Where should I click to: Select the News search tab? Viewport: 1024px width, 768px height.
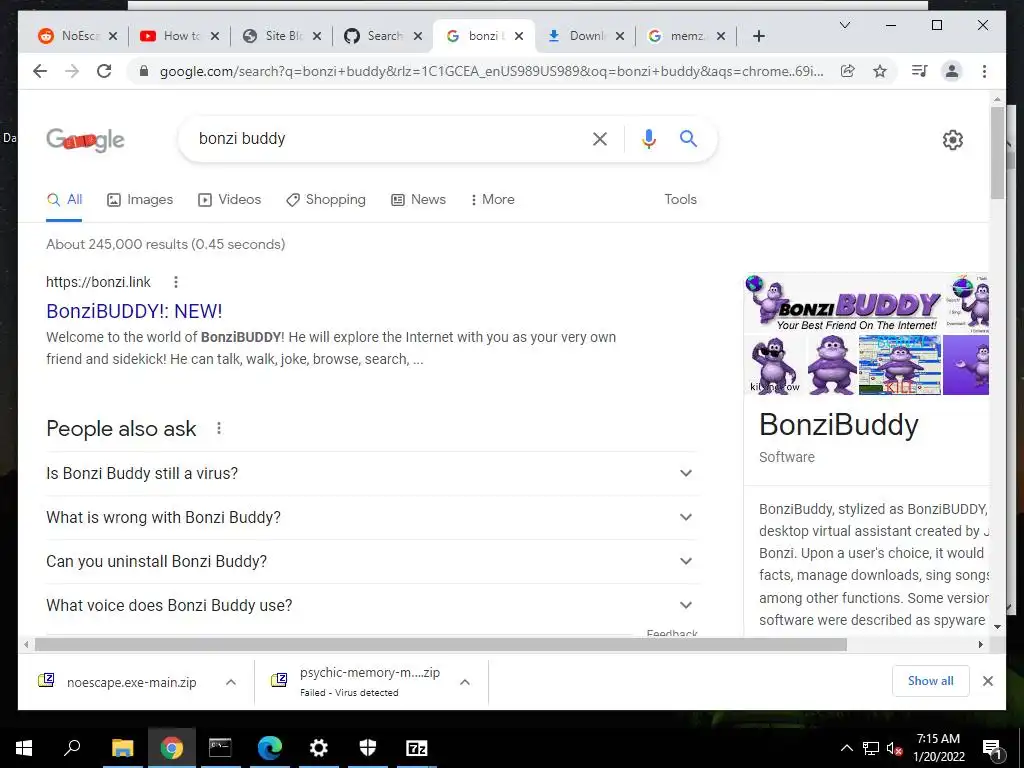coord(418,199)
